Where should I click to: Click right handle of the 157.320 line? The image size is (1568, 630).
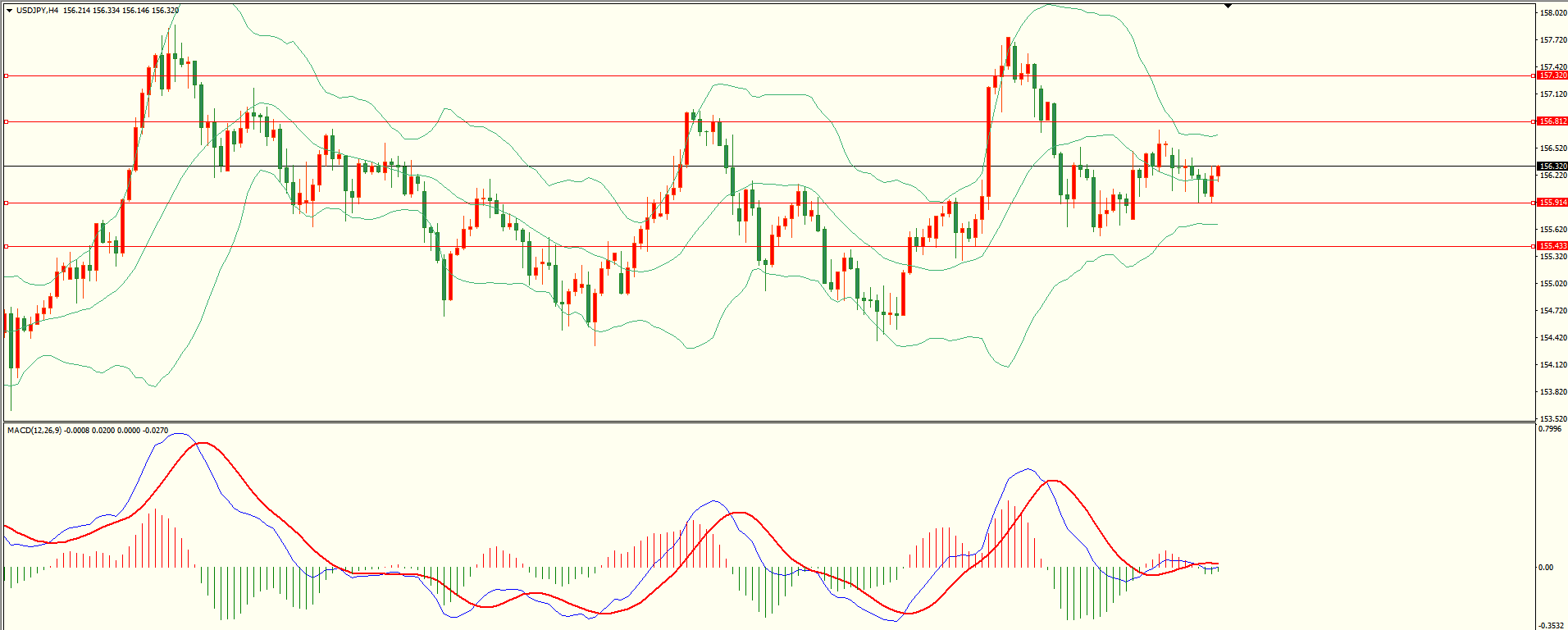(x=1534, y=76)
